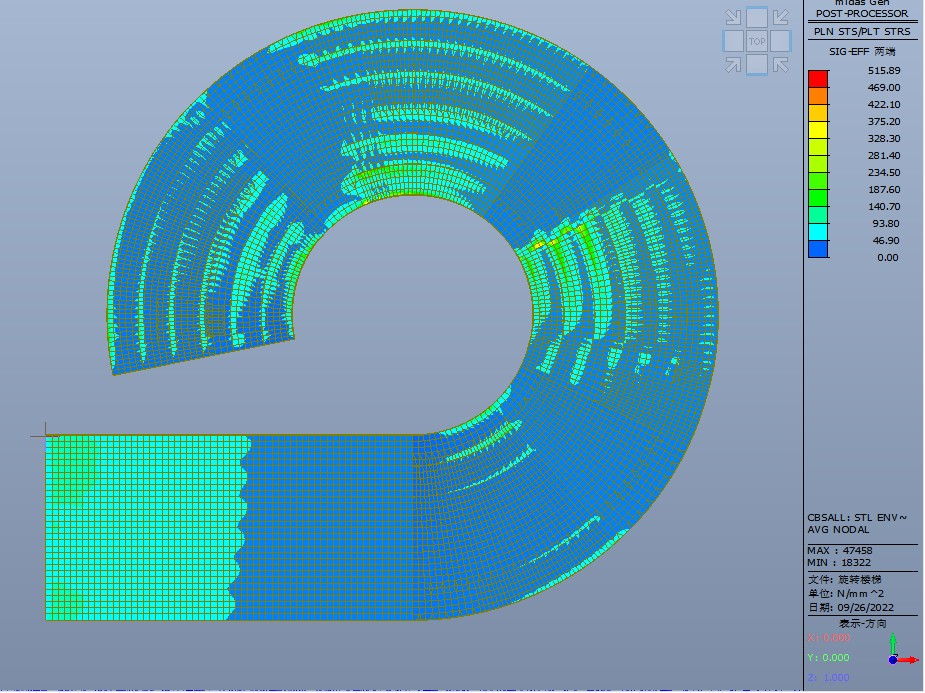Click the Z: 1.000 direction value

coord(828,678)
